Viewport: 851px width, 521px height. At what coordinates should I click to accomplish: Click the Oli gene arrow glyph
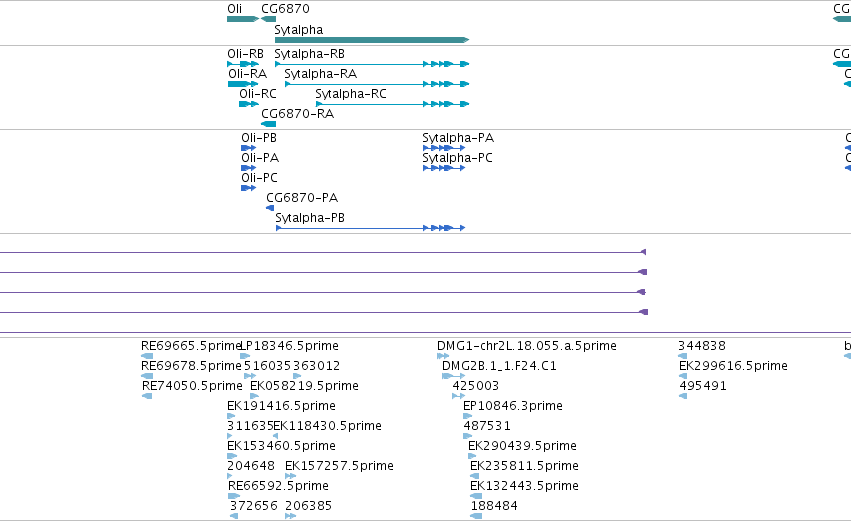point(243,19)
